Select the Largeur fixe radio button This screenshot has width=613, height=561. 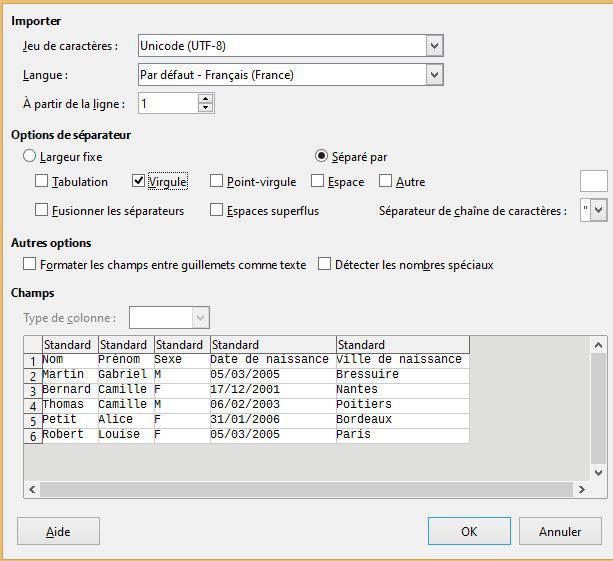pos(29,156)
